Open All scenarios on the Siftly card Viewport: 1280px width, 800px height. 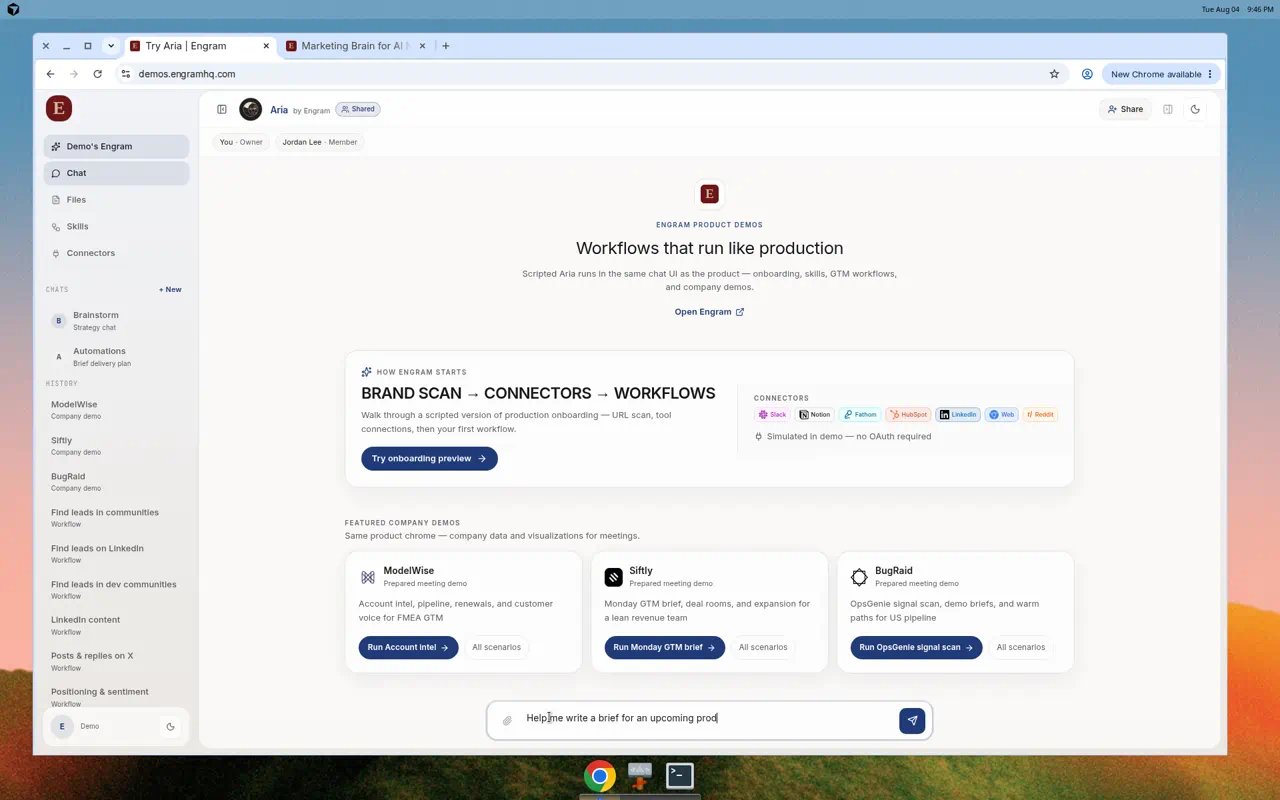coord(763,648)
